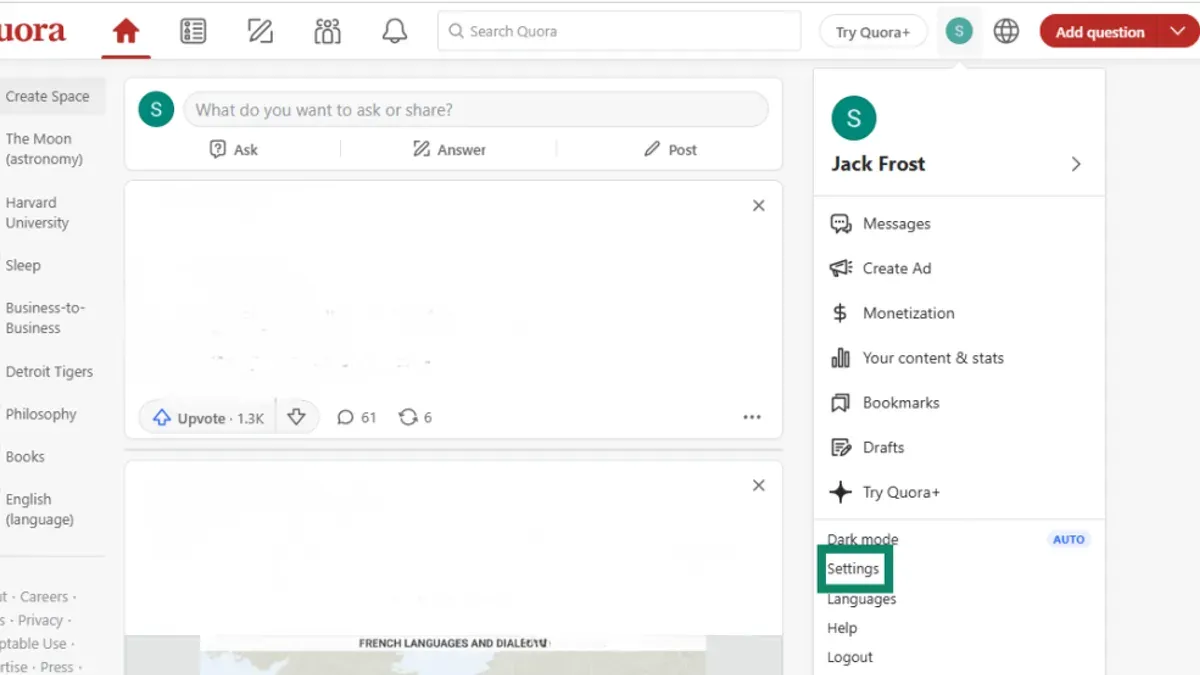1200x675 pixels.
Task: Click the large avatar in profile menu
Action: 853,119
